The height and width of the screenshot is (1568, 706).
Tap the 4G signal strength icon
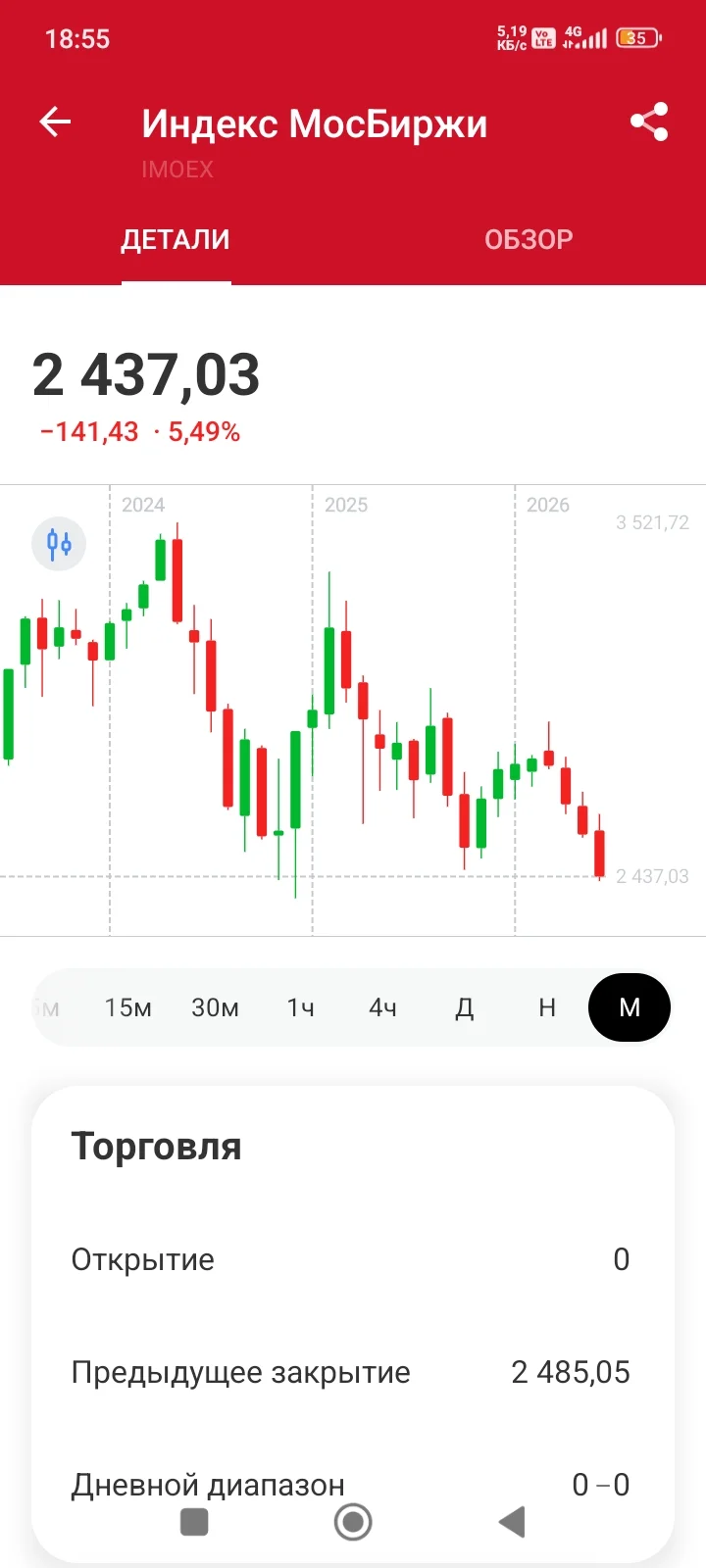click(x=584, y=38)
